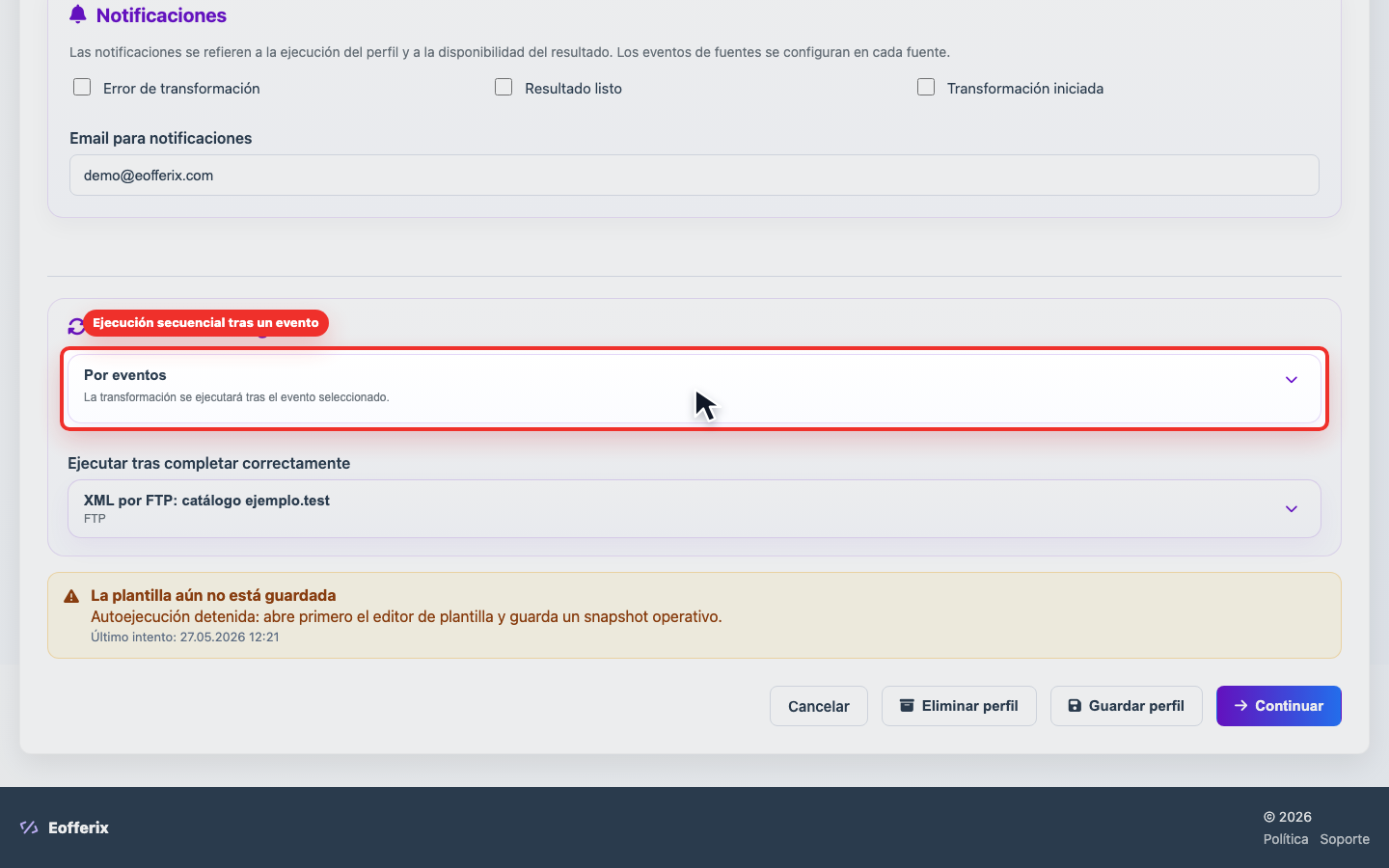Click the Notificaciones bell icon
The width and height of the screenshot is (1389, 868).
(78, 14)
